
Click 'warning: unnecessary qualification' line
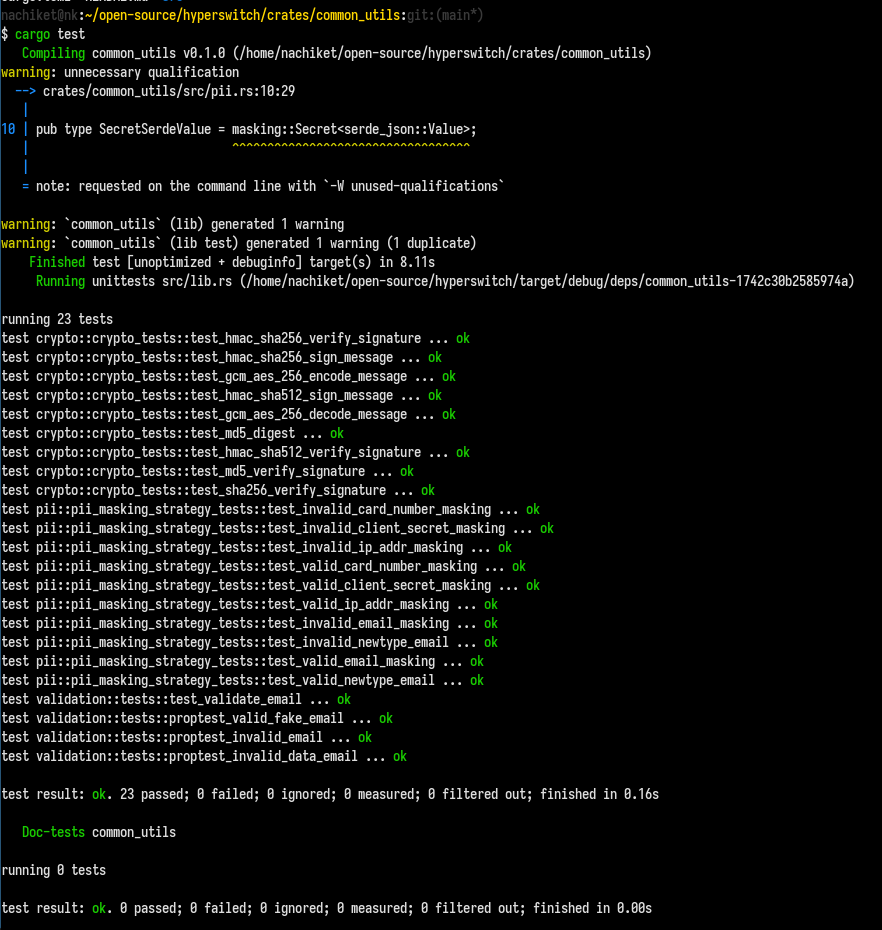[x=120, y=72]
